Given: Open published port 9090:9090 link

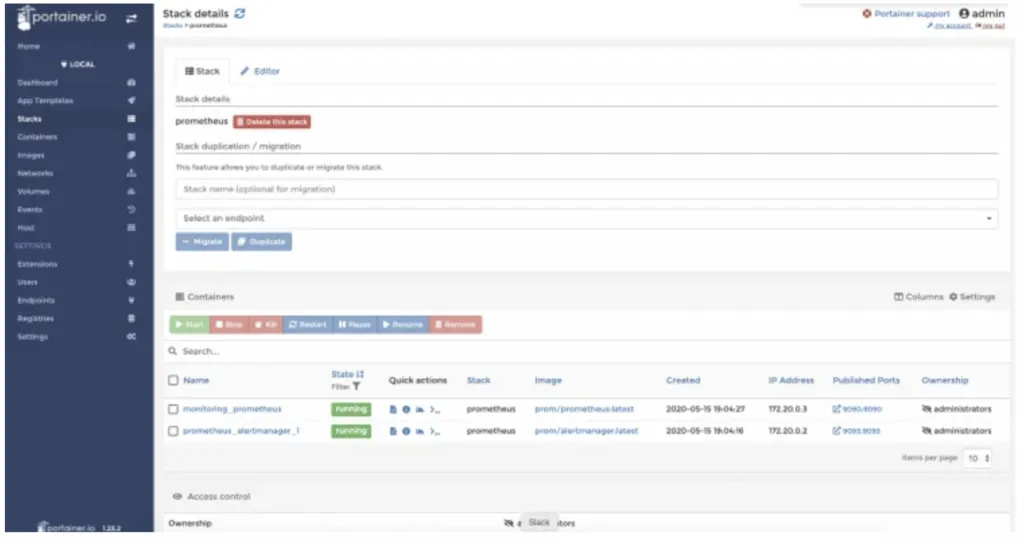Looking at the screenshot, I should point(857,409).
